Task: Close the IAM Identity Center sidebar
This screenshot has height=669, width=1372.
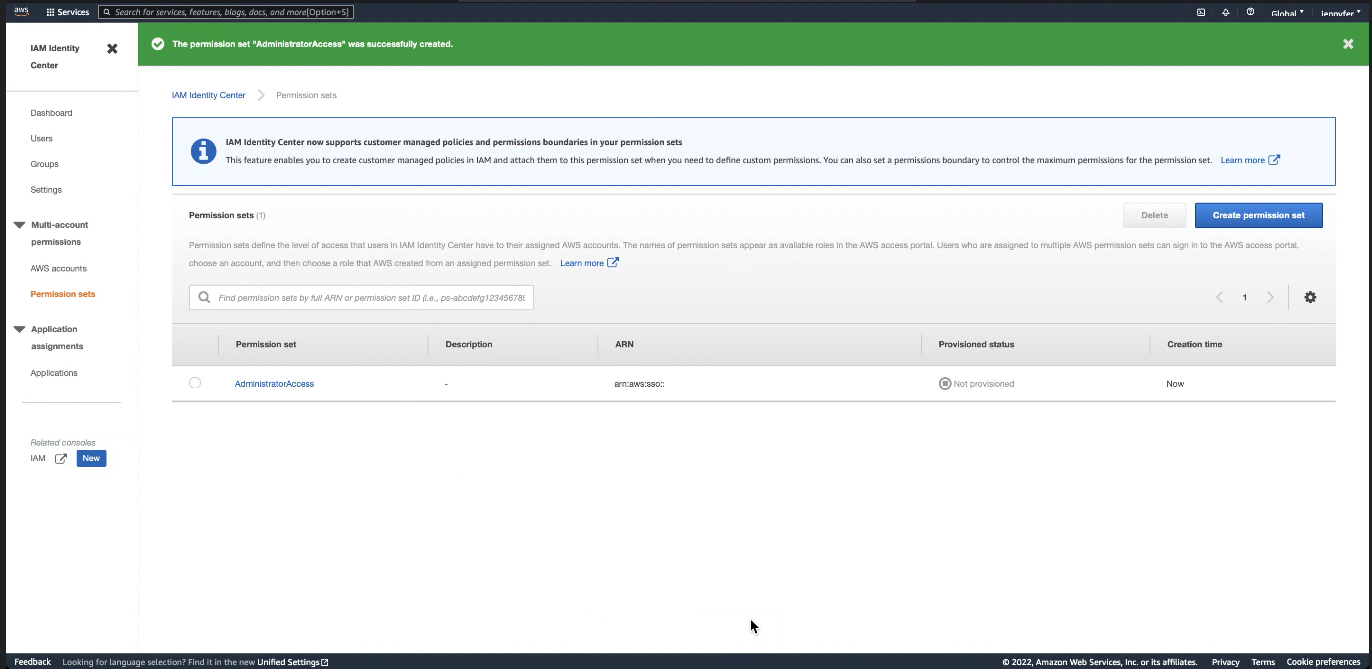Action: 112,48
